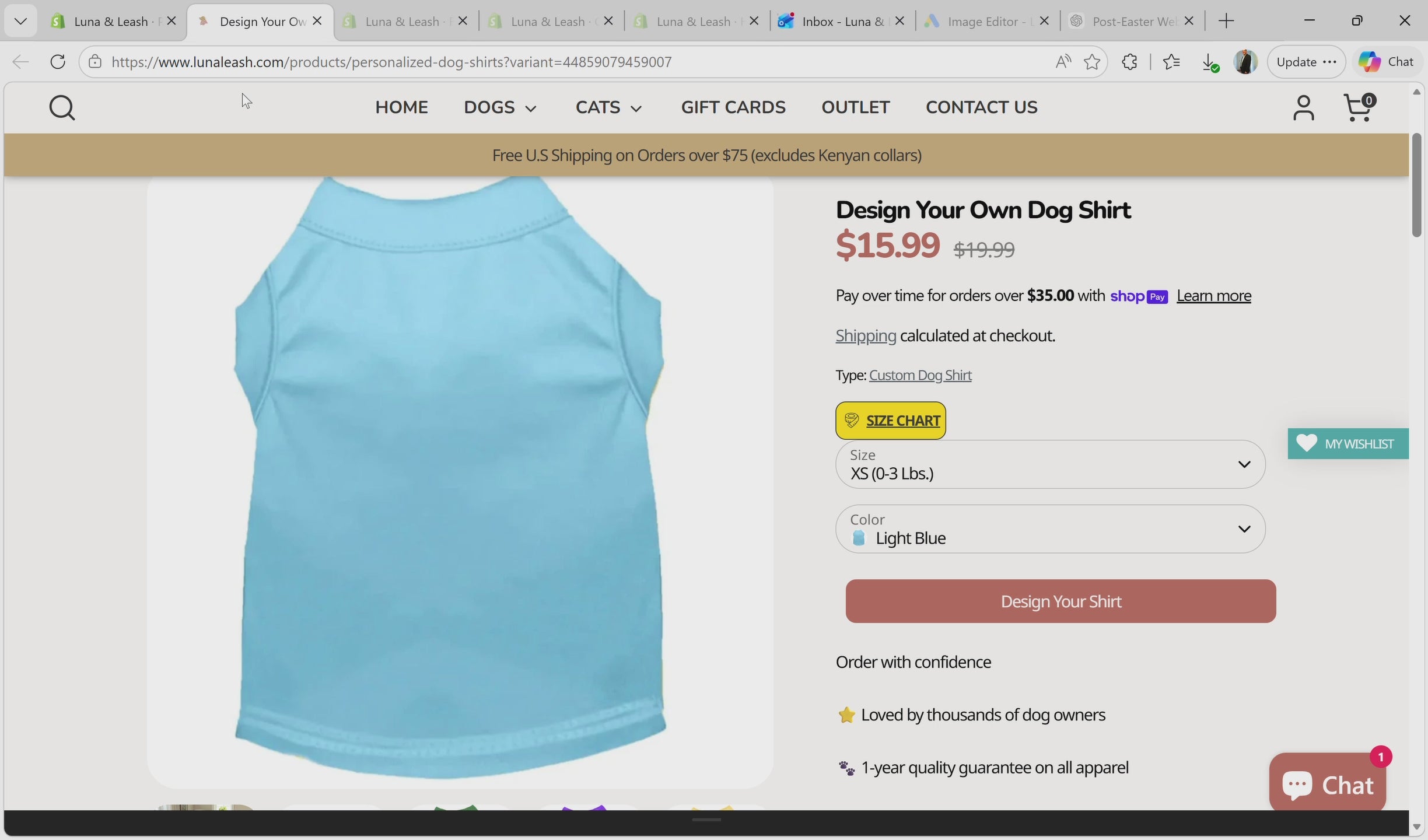Follow the Shop Pay Learn more link
The image size is (1428, 840).
click(1213, 296)
